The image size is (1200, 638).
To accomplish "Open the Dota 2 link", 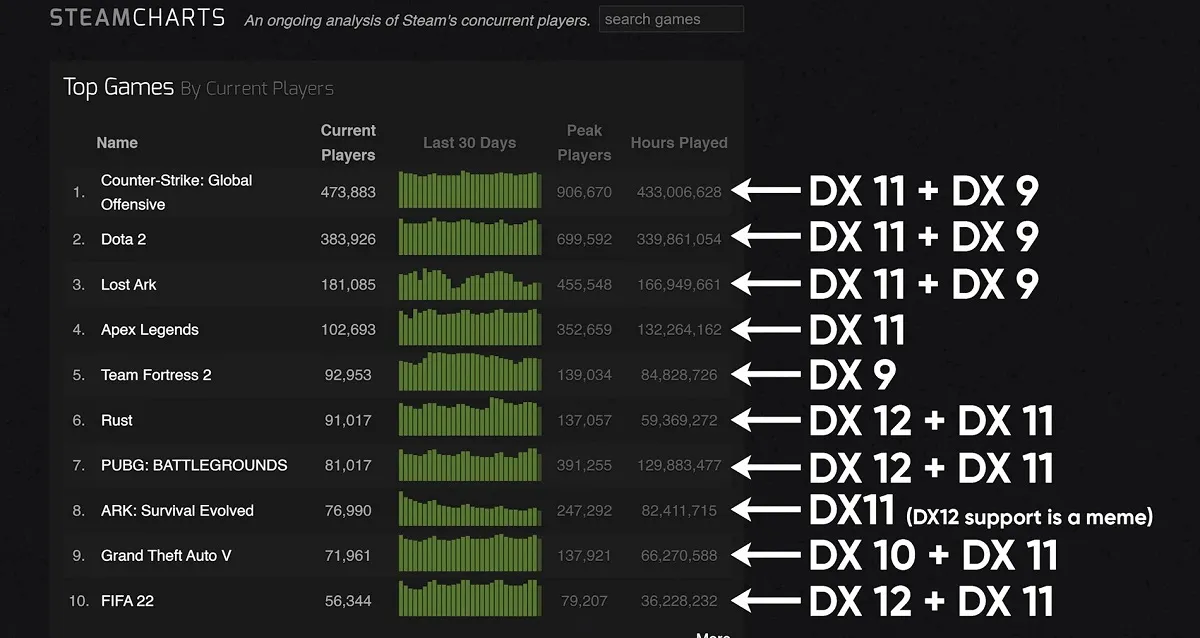I will tap(124, 239).
